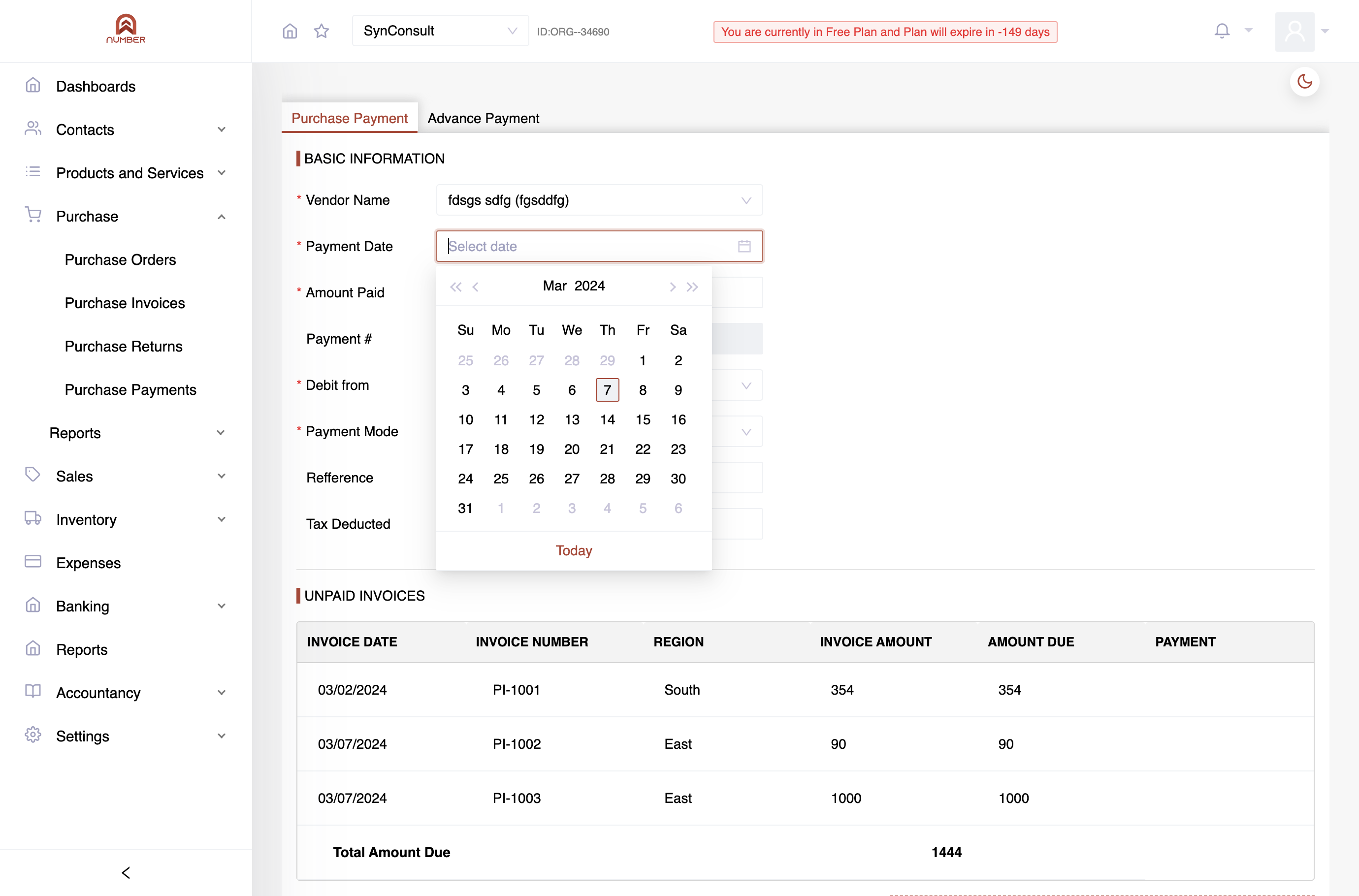The image size is (1359, 896).
Task: Switch to Purchase Payment tab
Action: 349,118
